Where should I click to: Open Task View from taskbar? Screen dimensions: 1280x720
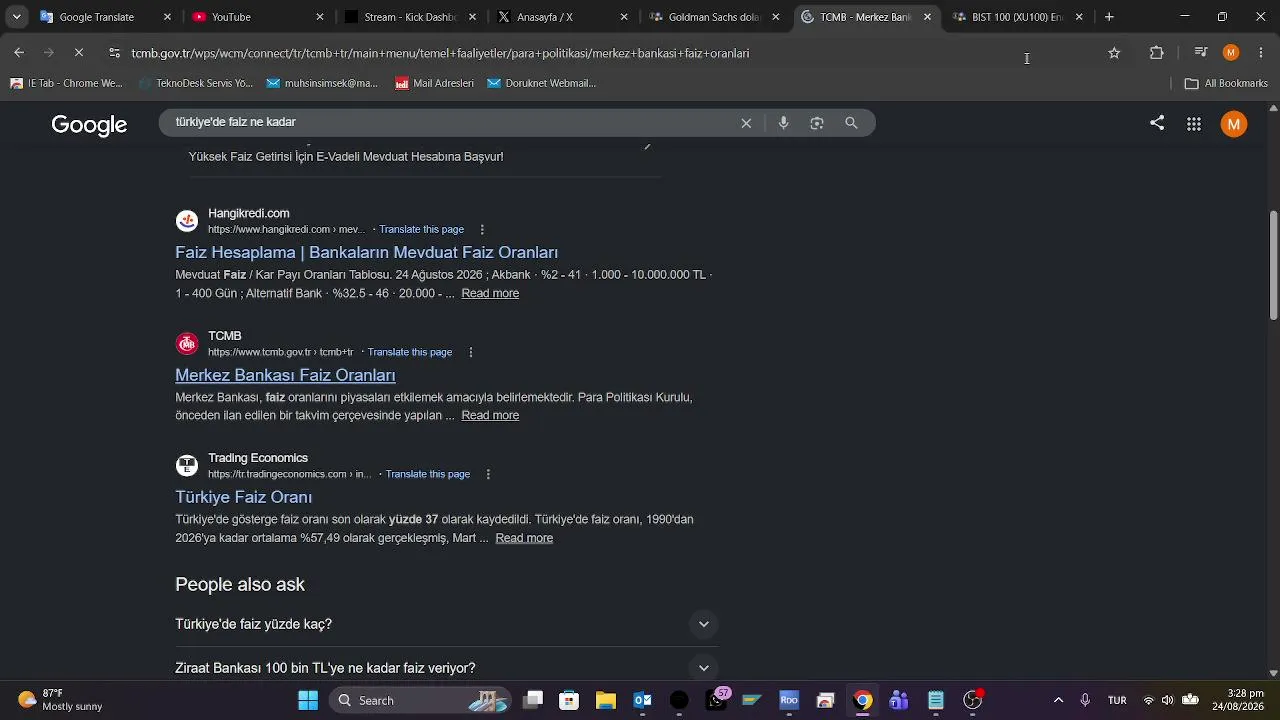coord(533,700)
